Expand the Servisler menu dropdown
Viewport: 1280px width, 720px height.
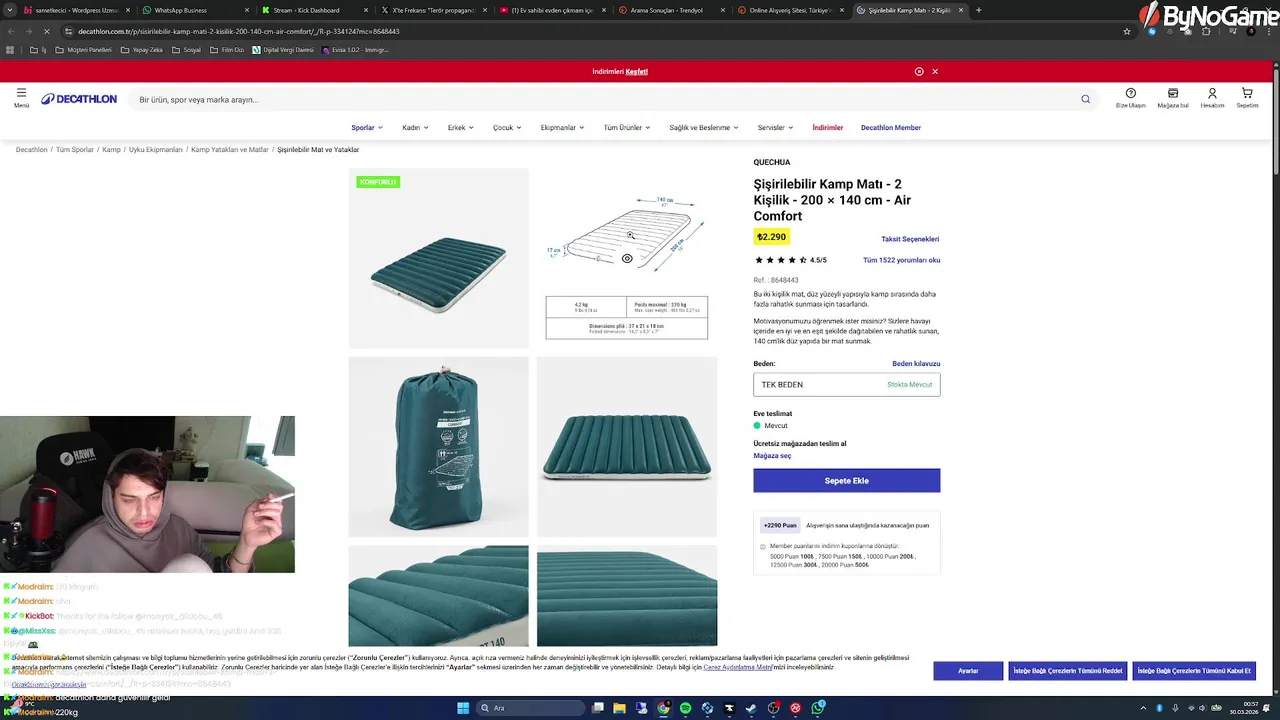[775, 128]
